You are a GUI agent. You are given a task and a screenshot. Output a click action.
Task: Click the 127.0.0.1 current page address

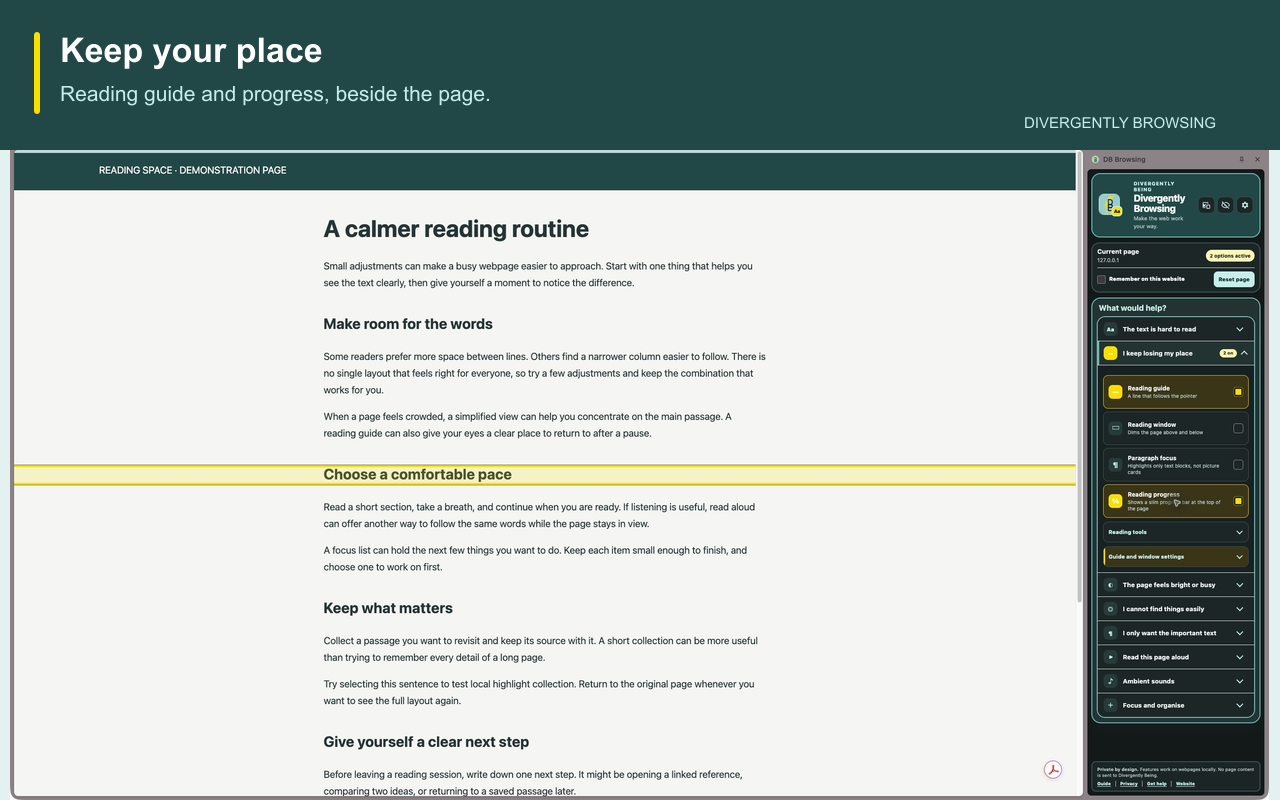point(1109,260)
